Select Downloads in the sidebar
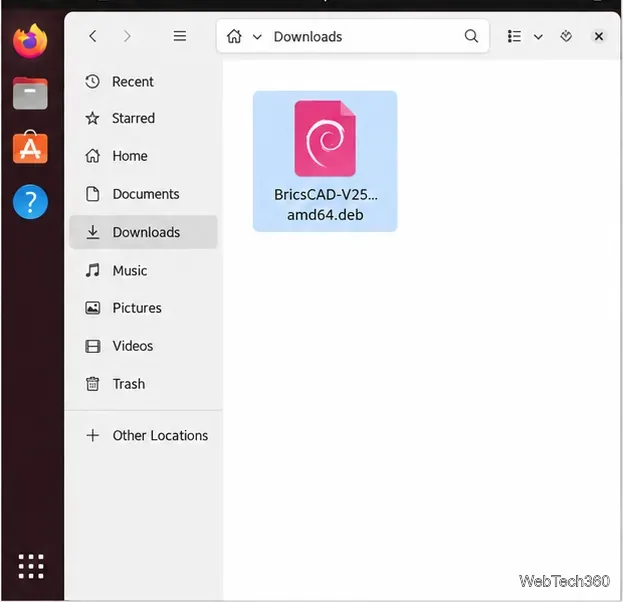 143,232
